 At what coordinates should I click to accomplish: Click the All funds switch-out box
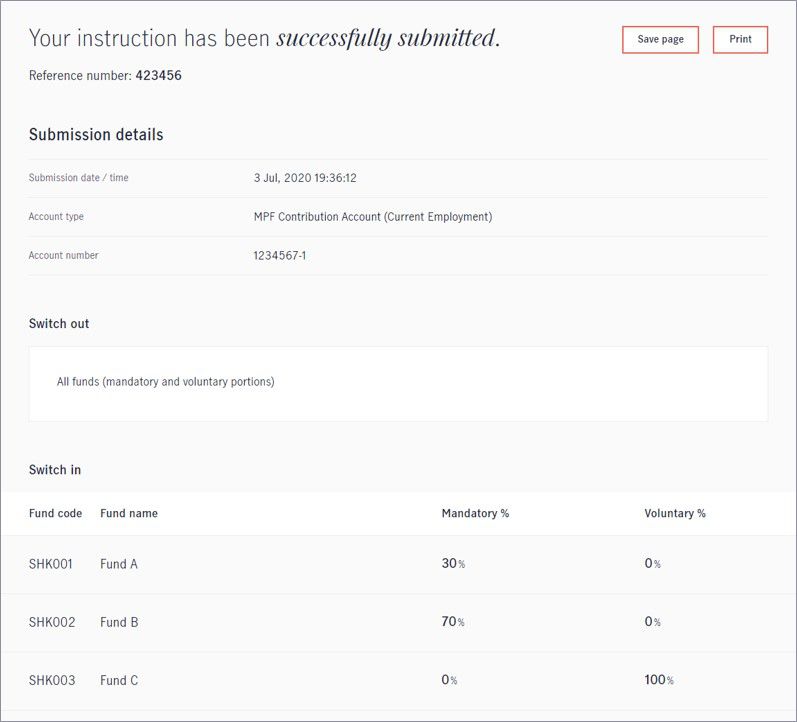tap(398, 384)
